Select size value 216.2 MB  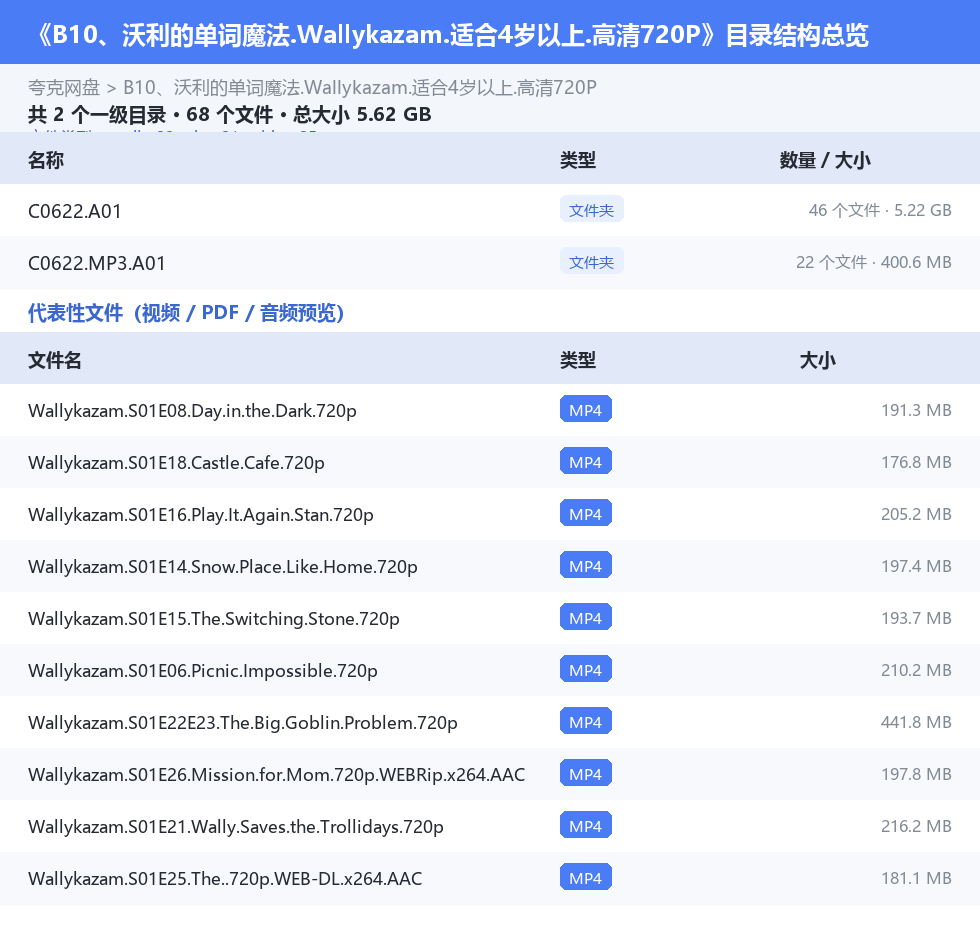[x=916, y=825]
